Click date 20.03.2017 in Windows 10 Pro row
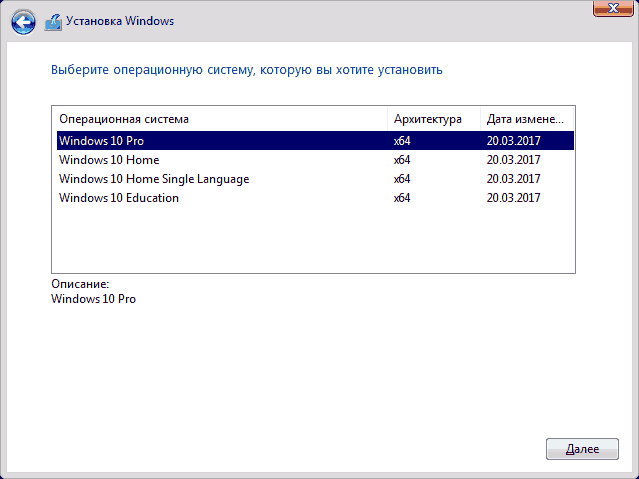Image resolution: width=639 pixels, height=479 pixels. coord(513,141)
